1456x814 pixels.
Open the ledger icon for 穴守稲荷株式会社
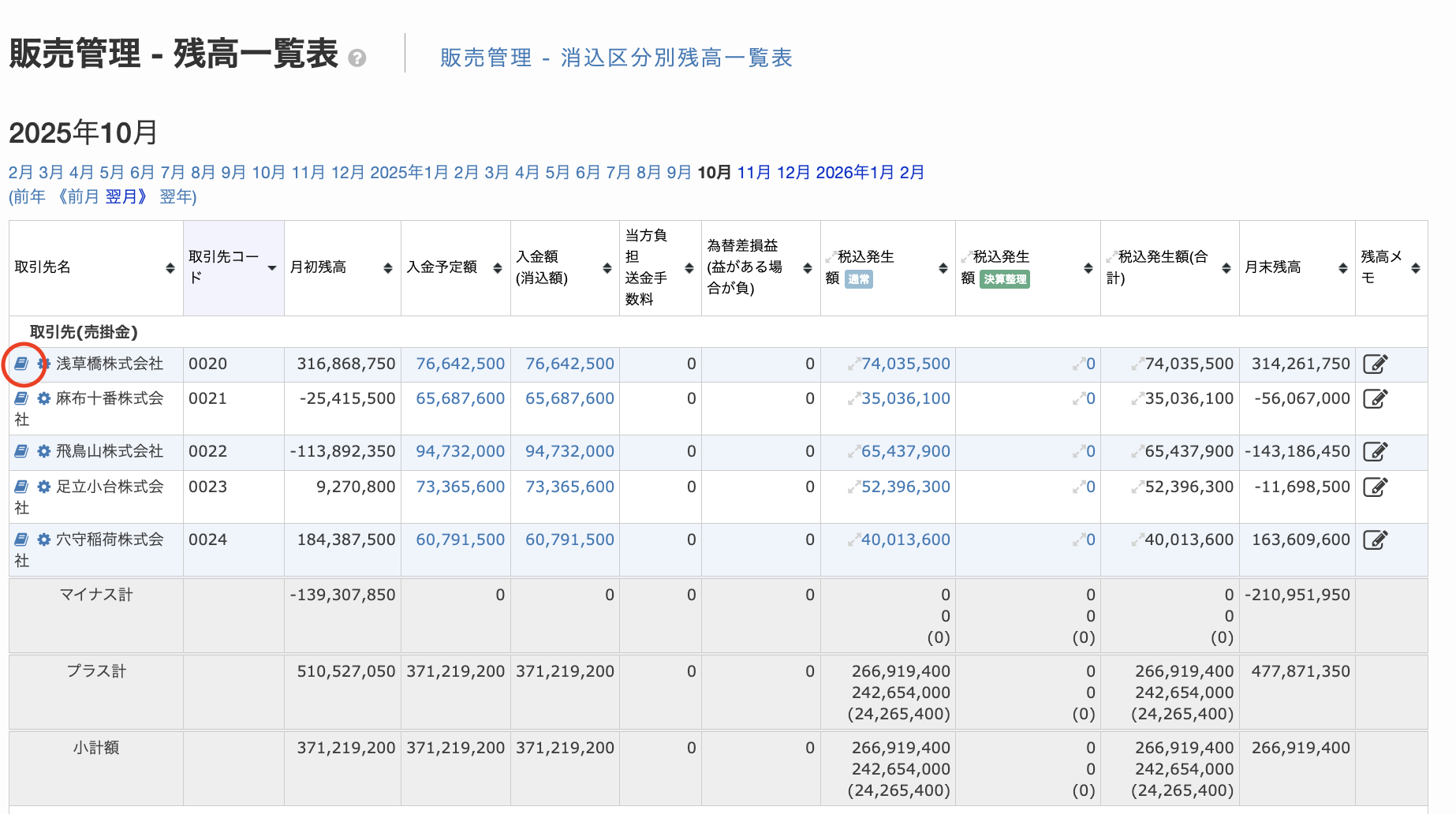tap(22, 540)
